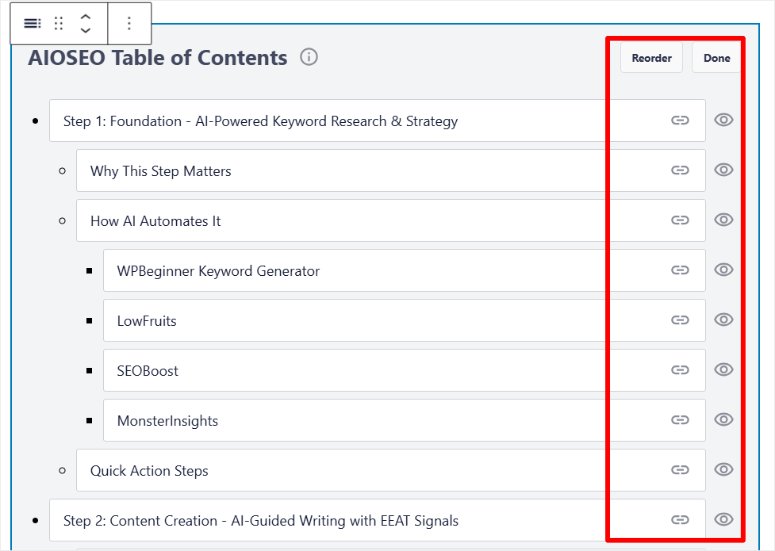The height and width of the screenshot is (551, 775).
Task: Click the link icon for SEOBoost heading
Action: 680,370
